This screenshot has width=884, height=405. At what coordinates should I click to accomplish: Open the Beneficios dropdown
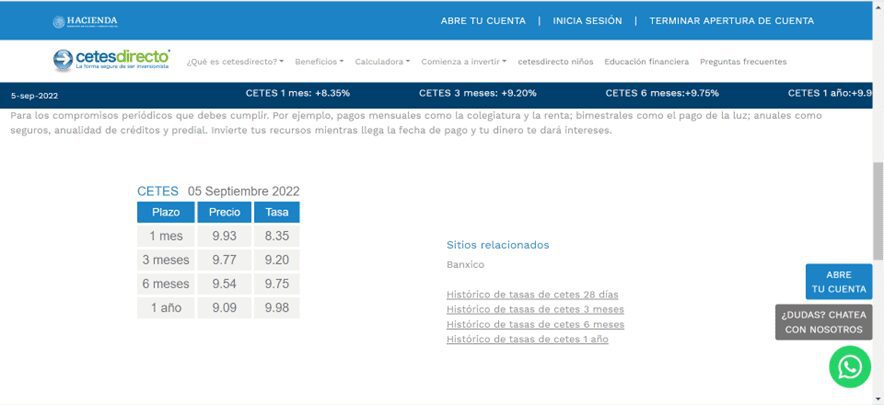319,62
